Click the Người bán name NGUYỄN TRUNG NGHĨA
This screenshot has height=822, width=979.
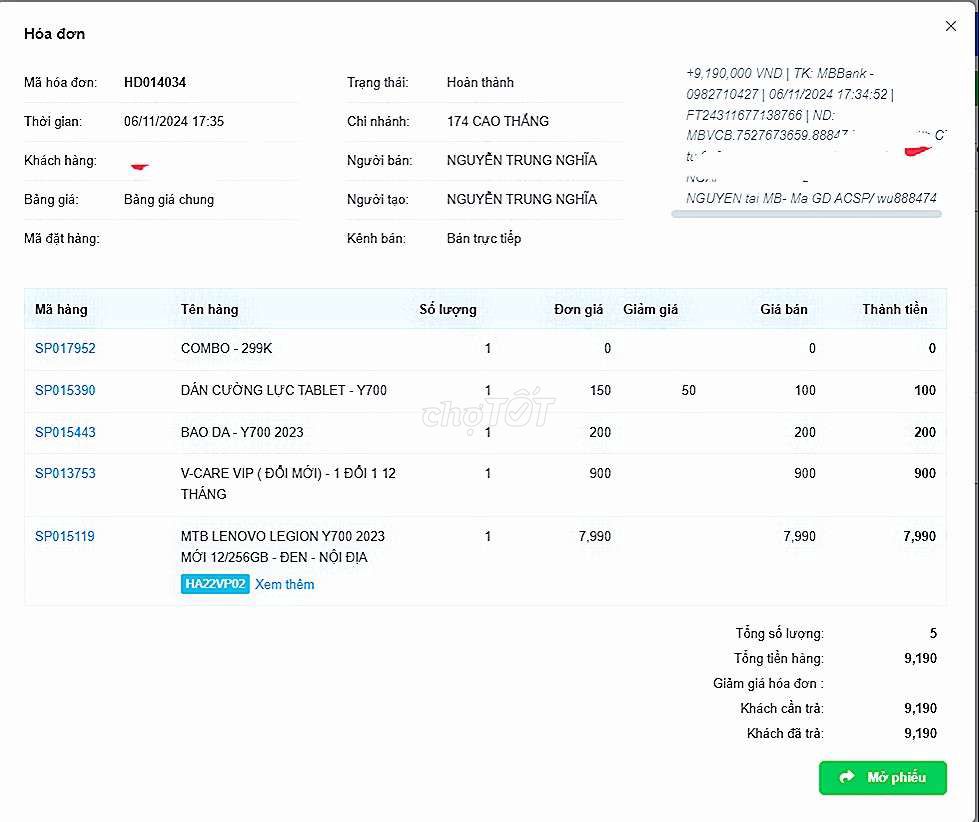522,160
